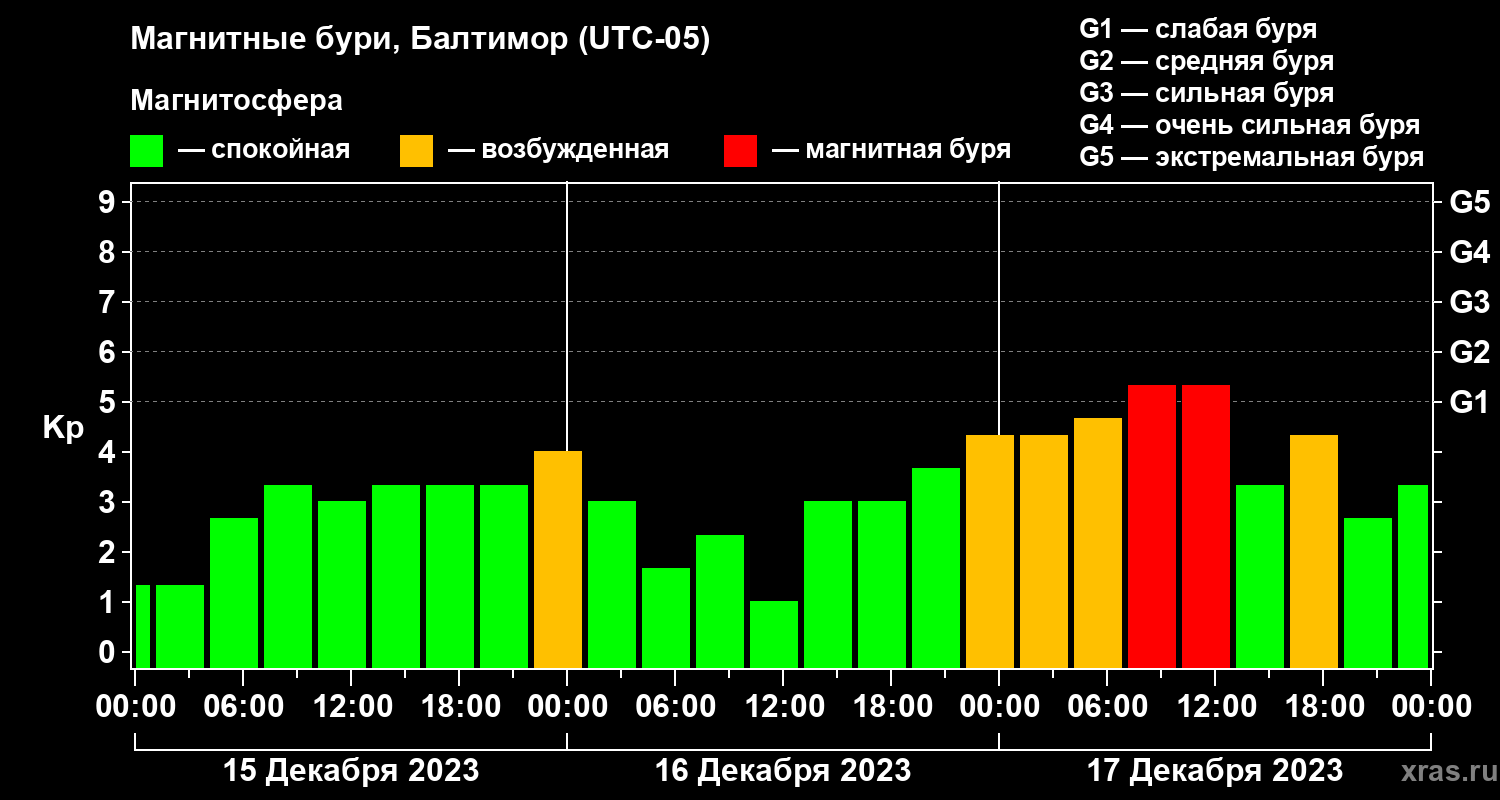Click the '18:00' tick above 15 Декабря
Screen dimensions: 1500x800
click(x=459, y=706)
